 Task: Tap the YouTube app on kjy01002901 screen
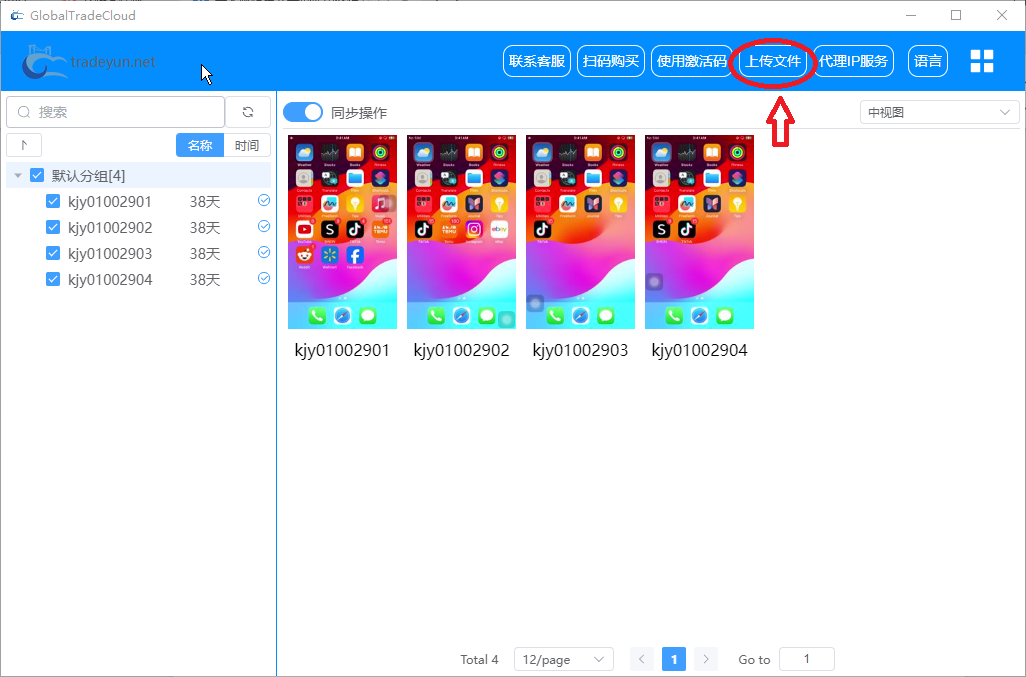(x=304, y=229)
